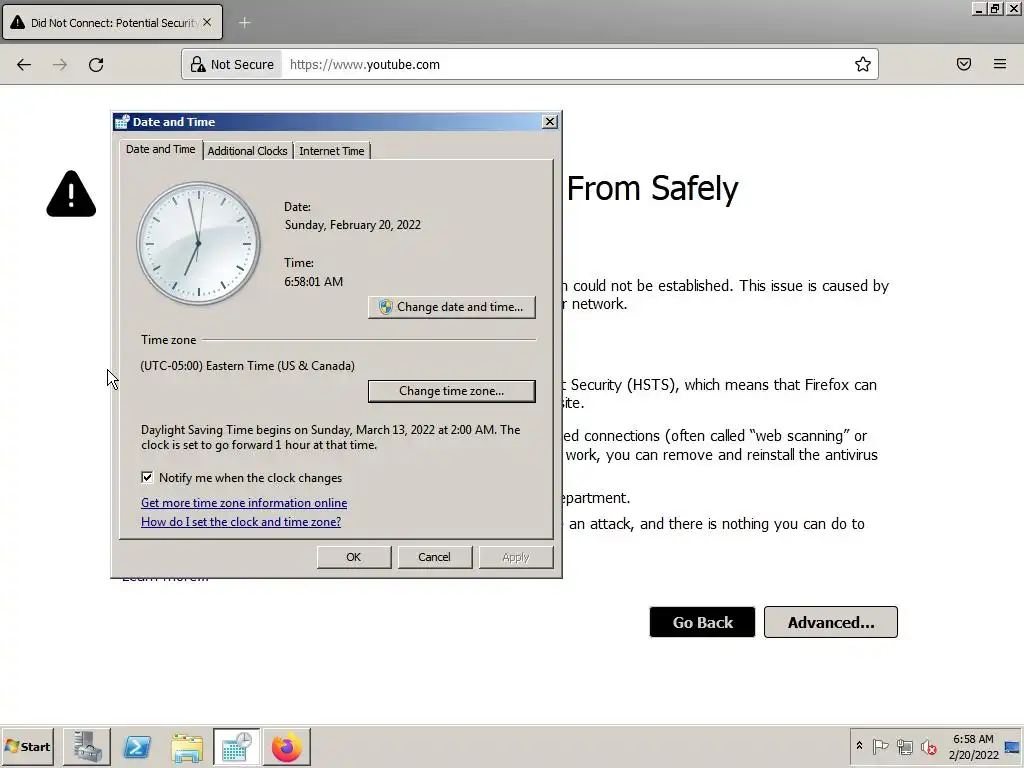Click the time value 6:58:01 AM
This screenshot has width=1024, height=768.
(x=313, y=281)
